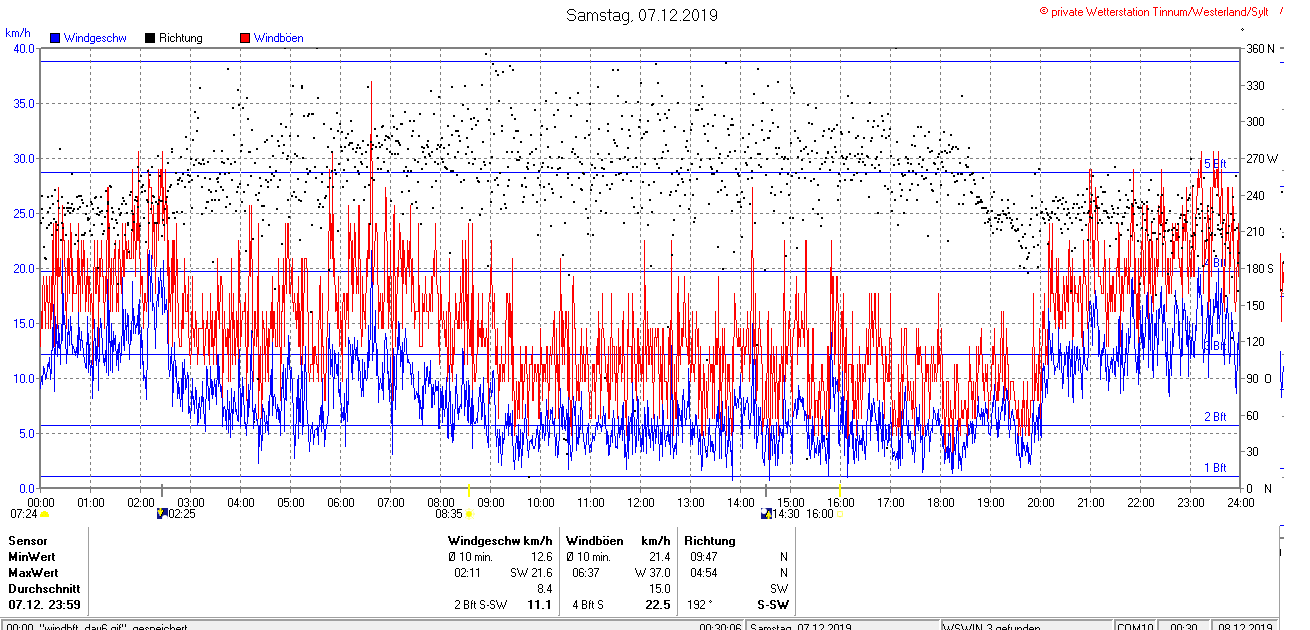Click the Durchschnitt row label
The height and width of the screenshot is (630, 1310).
coord(44,589)
